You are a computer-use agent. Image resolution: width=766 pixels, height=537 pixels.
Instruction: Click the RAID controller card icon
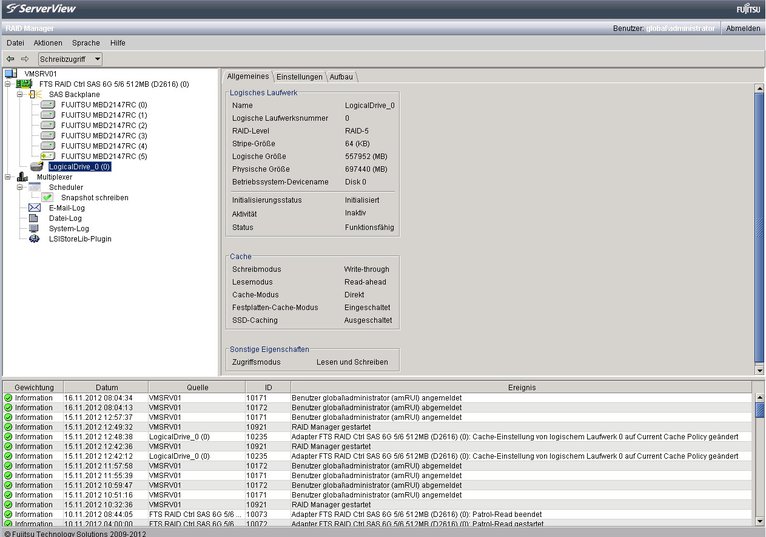[x=24, y=84]
